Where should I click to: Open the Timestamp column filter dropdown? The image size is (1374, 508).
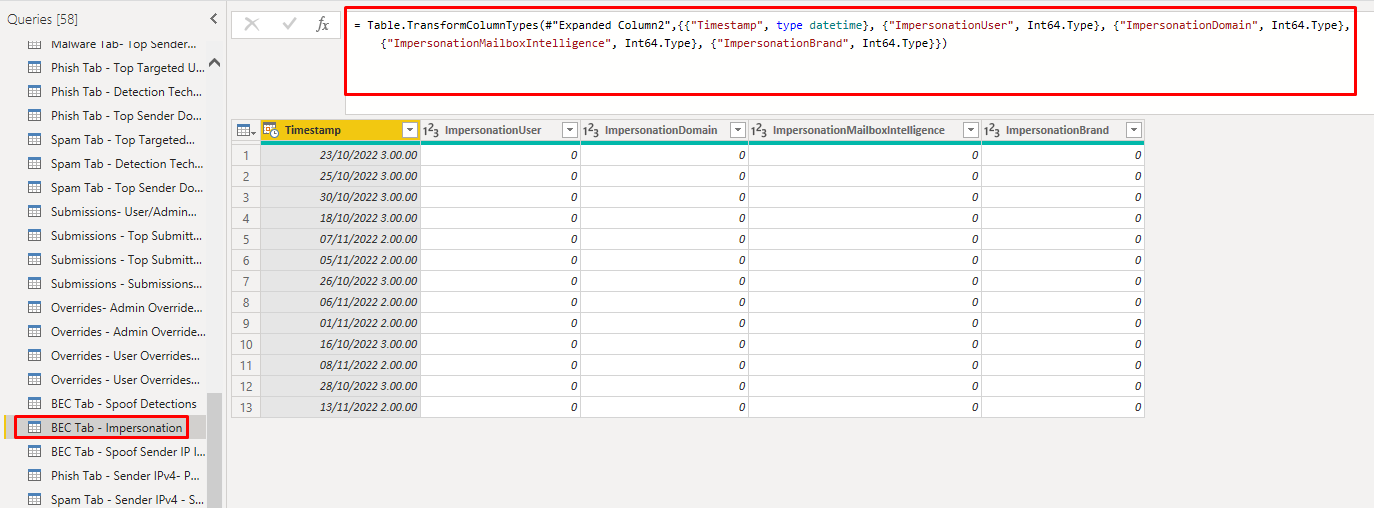409,130
